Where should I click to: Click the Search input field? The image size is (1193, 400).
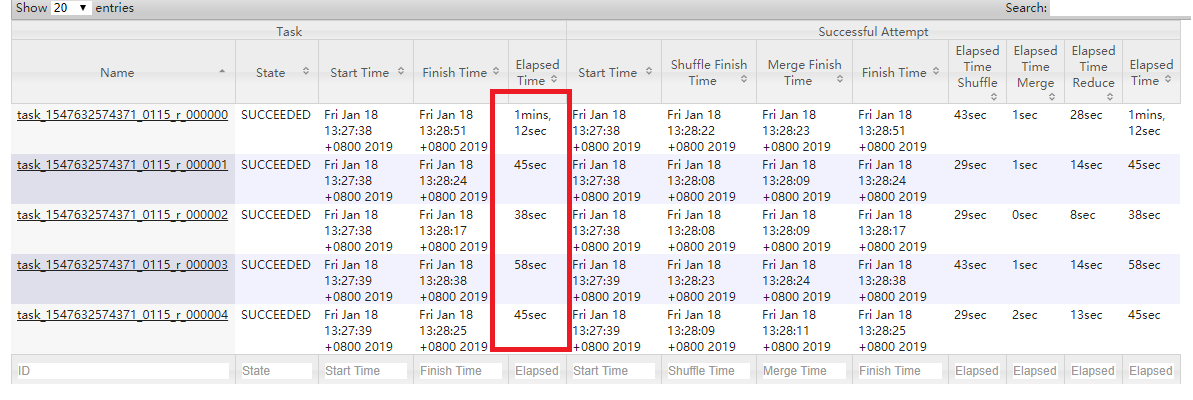[x=1121, y=8]
